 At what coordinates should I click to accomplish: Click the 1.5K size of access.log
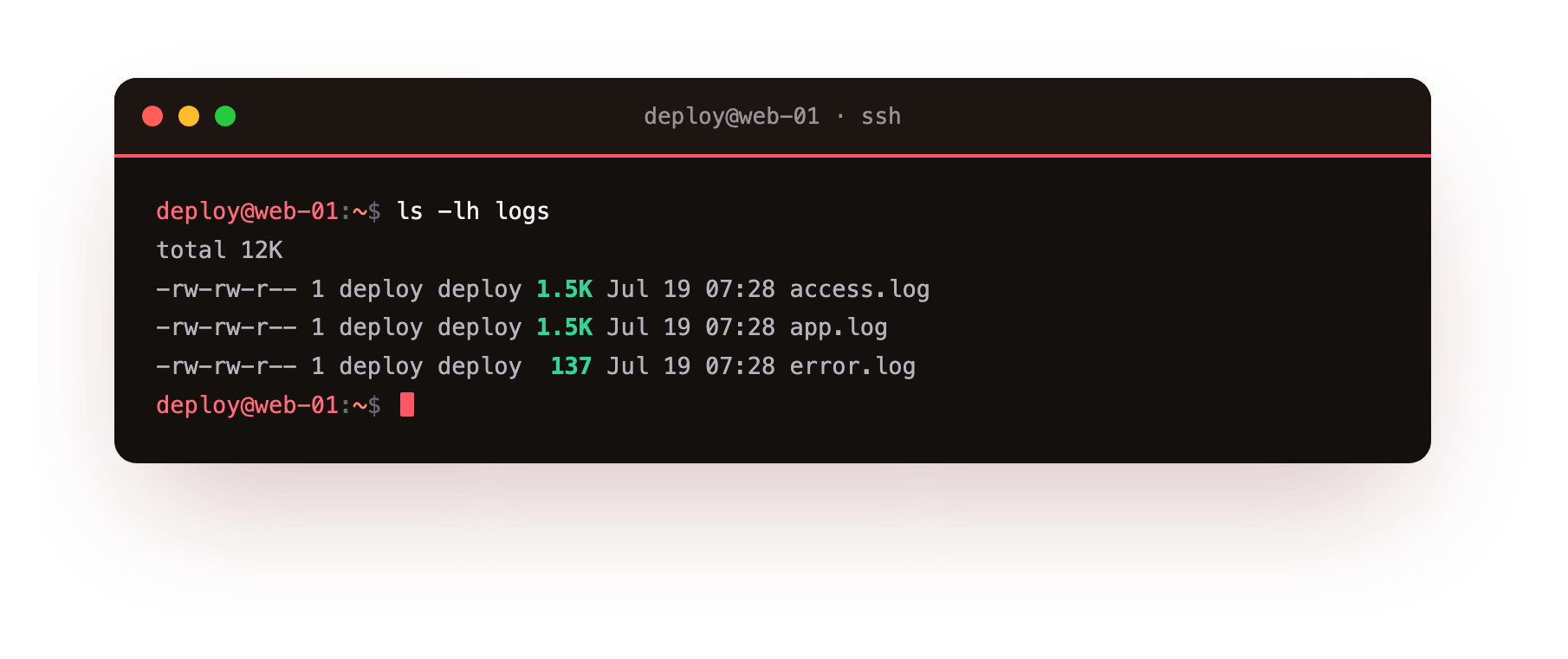(x=564, y=289)
